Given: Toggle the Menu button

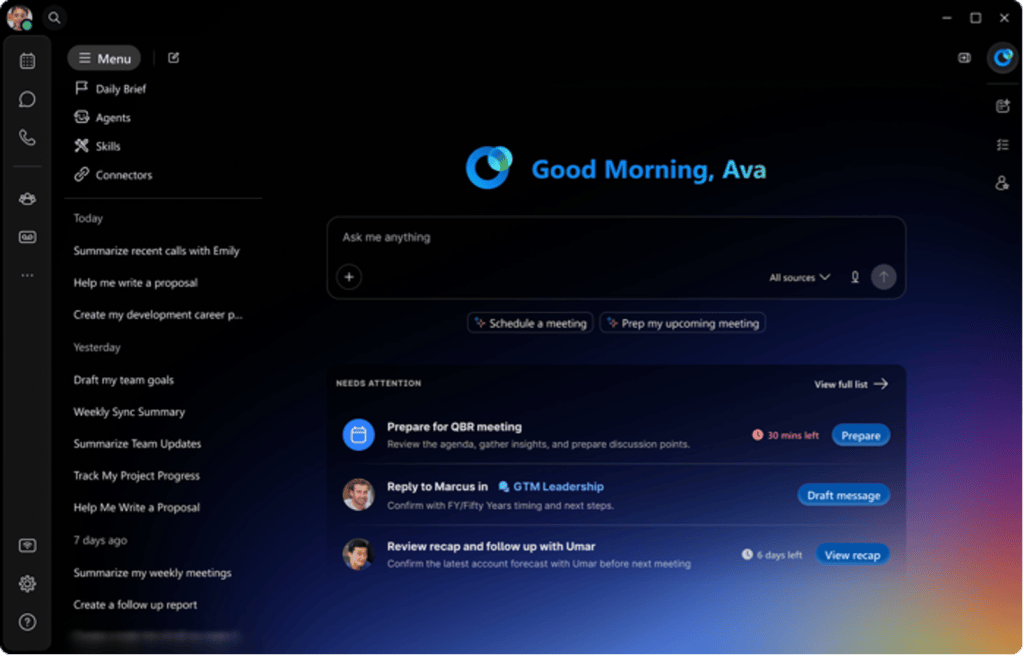Looking at the screenshot, I should pos(104,58).
